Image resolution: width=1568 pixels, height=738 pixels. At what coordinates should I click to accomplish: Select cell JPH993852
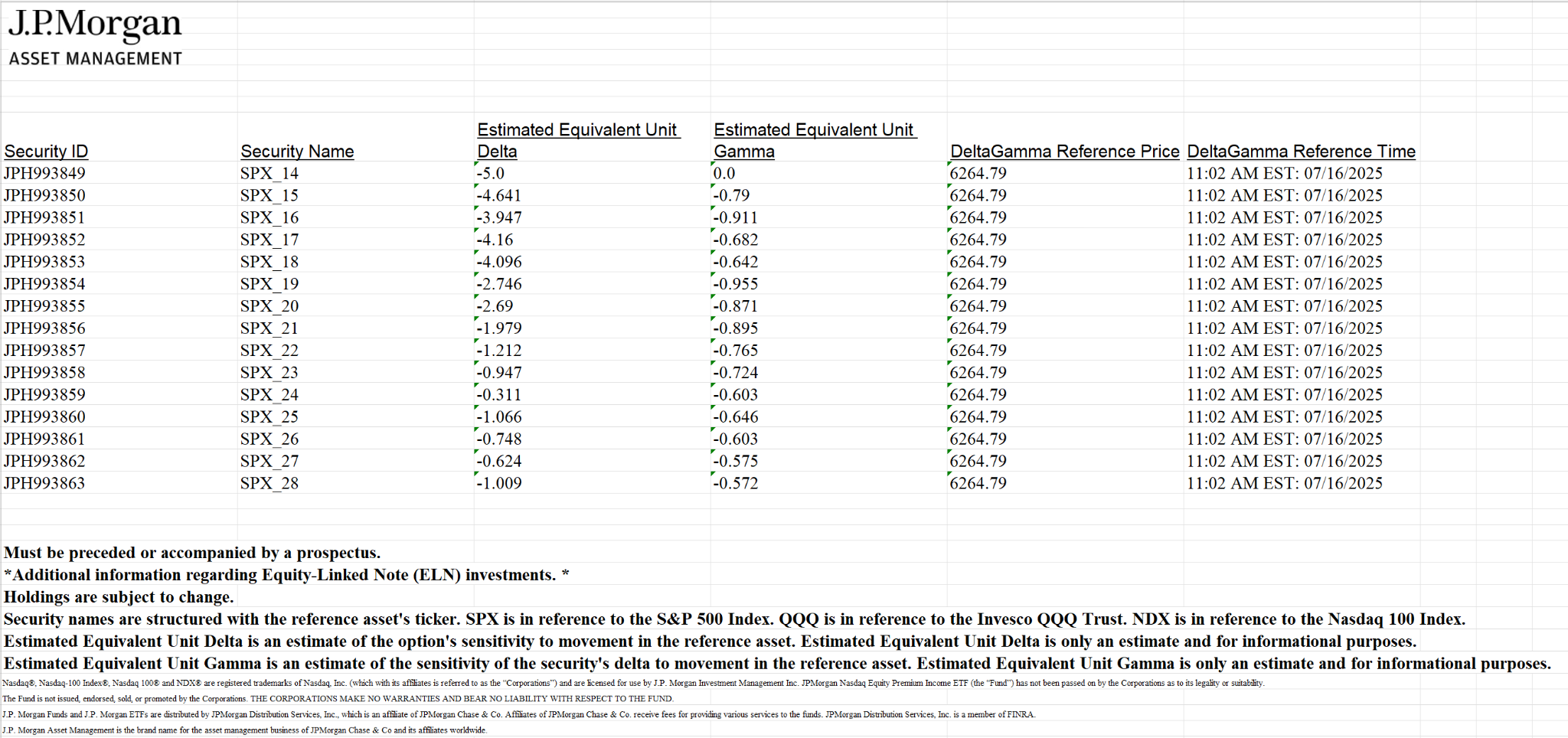click(44, 240)
